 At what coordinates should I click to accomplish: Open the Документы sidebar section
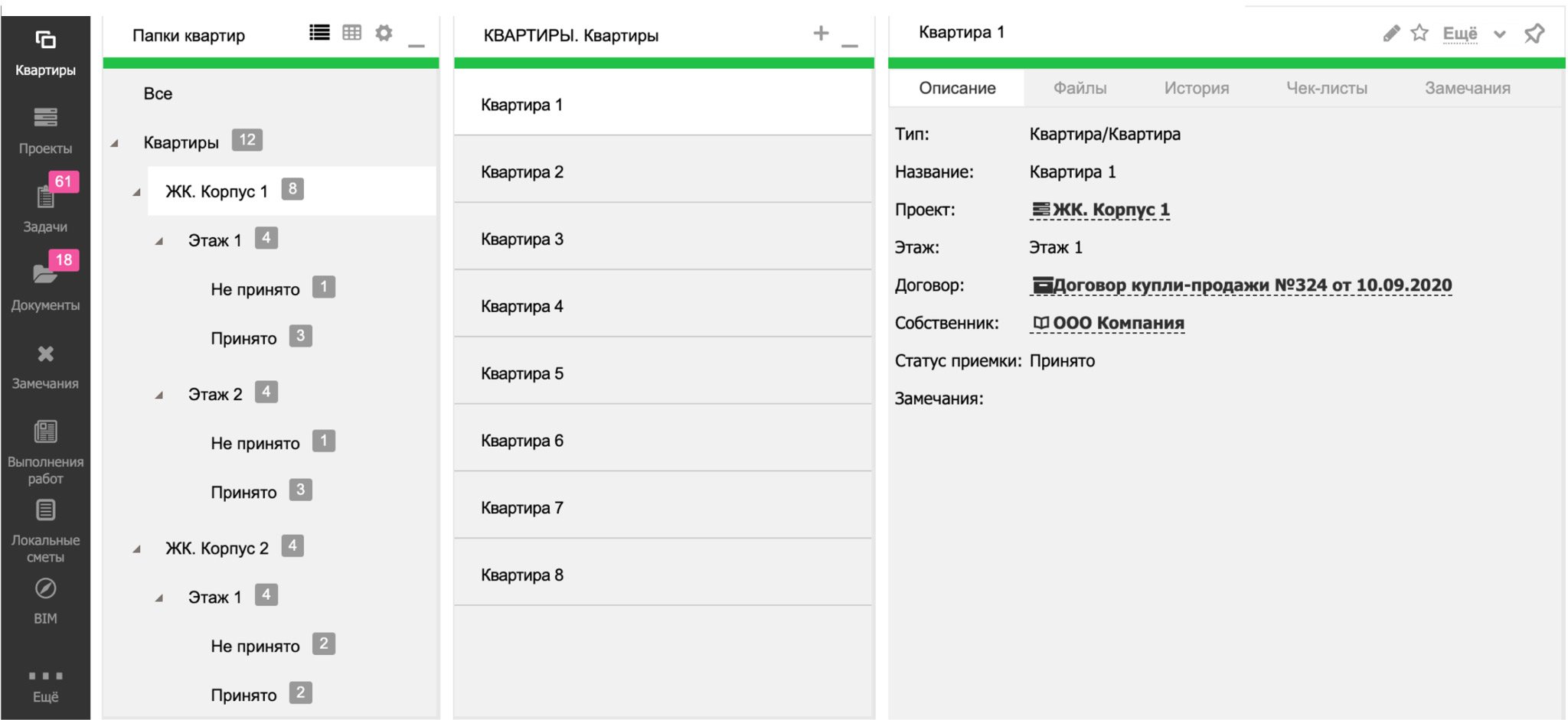click(45, 283)
